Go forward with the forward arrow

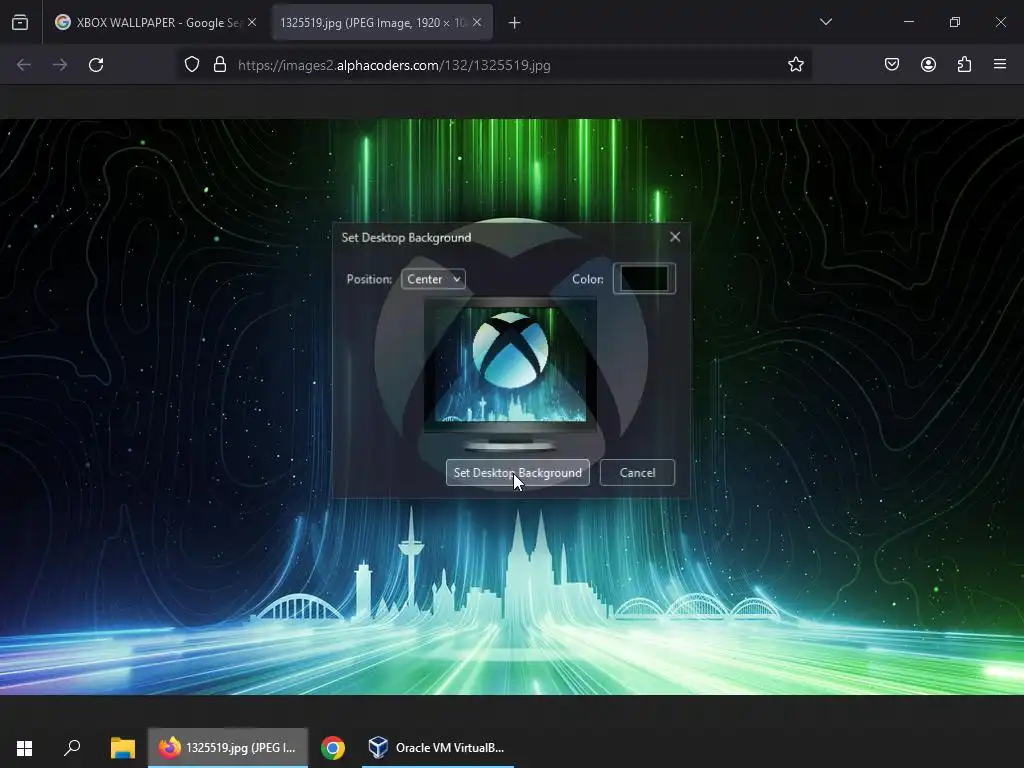tap(60, 65)
